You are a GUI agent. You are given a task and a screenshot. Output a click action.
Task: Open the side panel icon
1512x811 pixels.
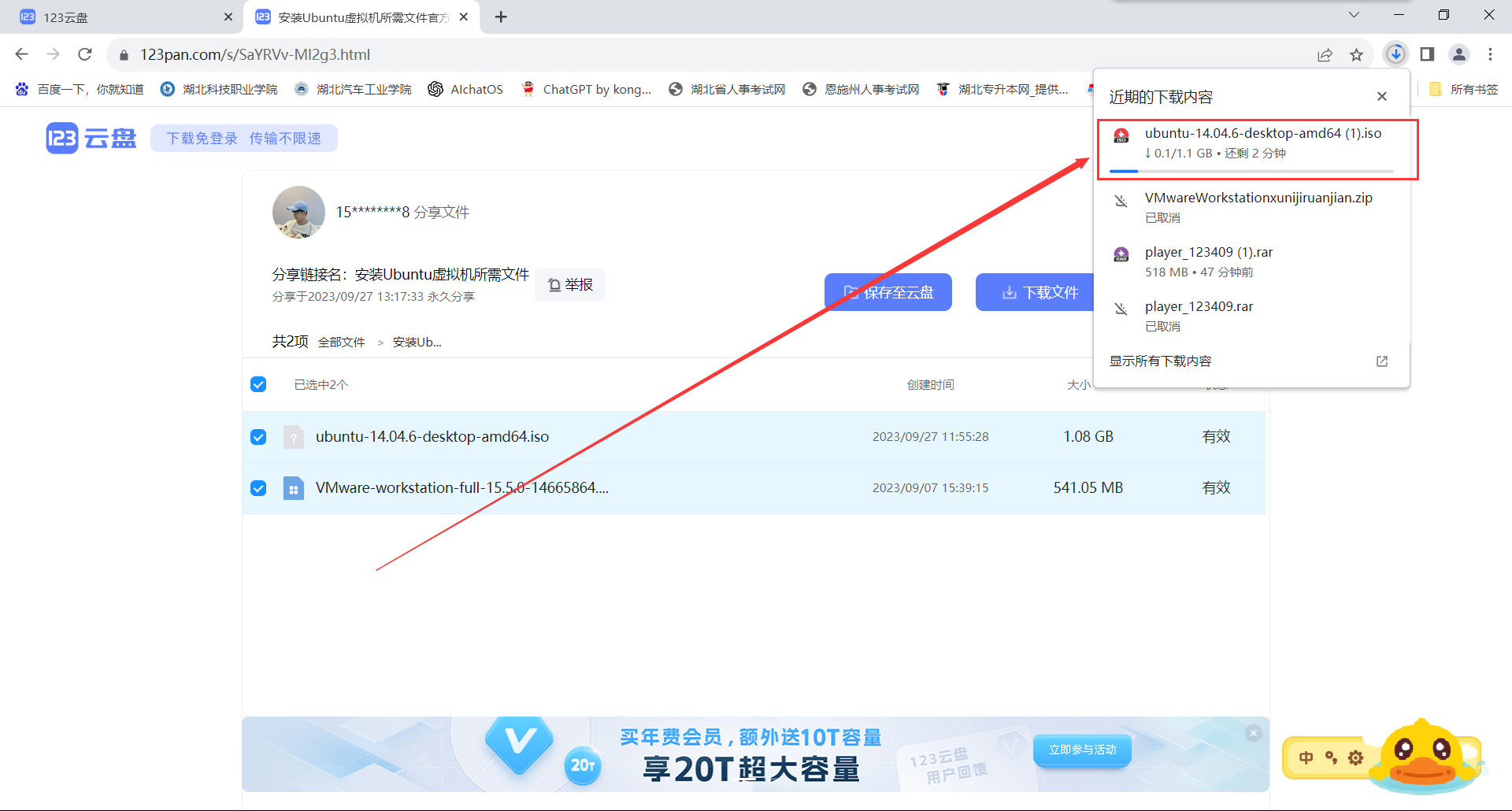[1427, 54]
